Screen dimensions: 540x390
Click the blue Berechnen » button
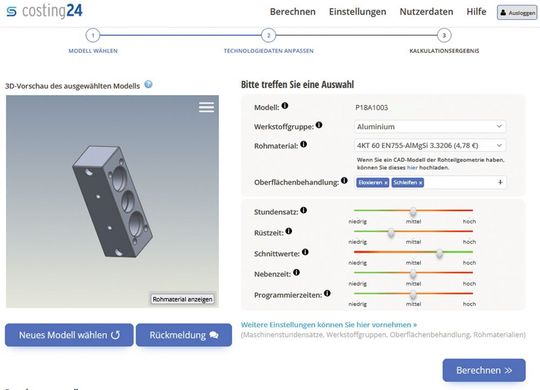pyautogui.click(x=484, y=370)
